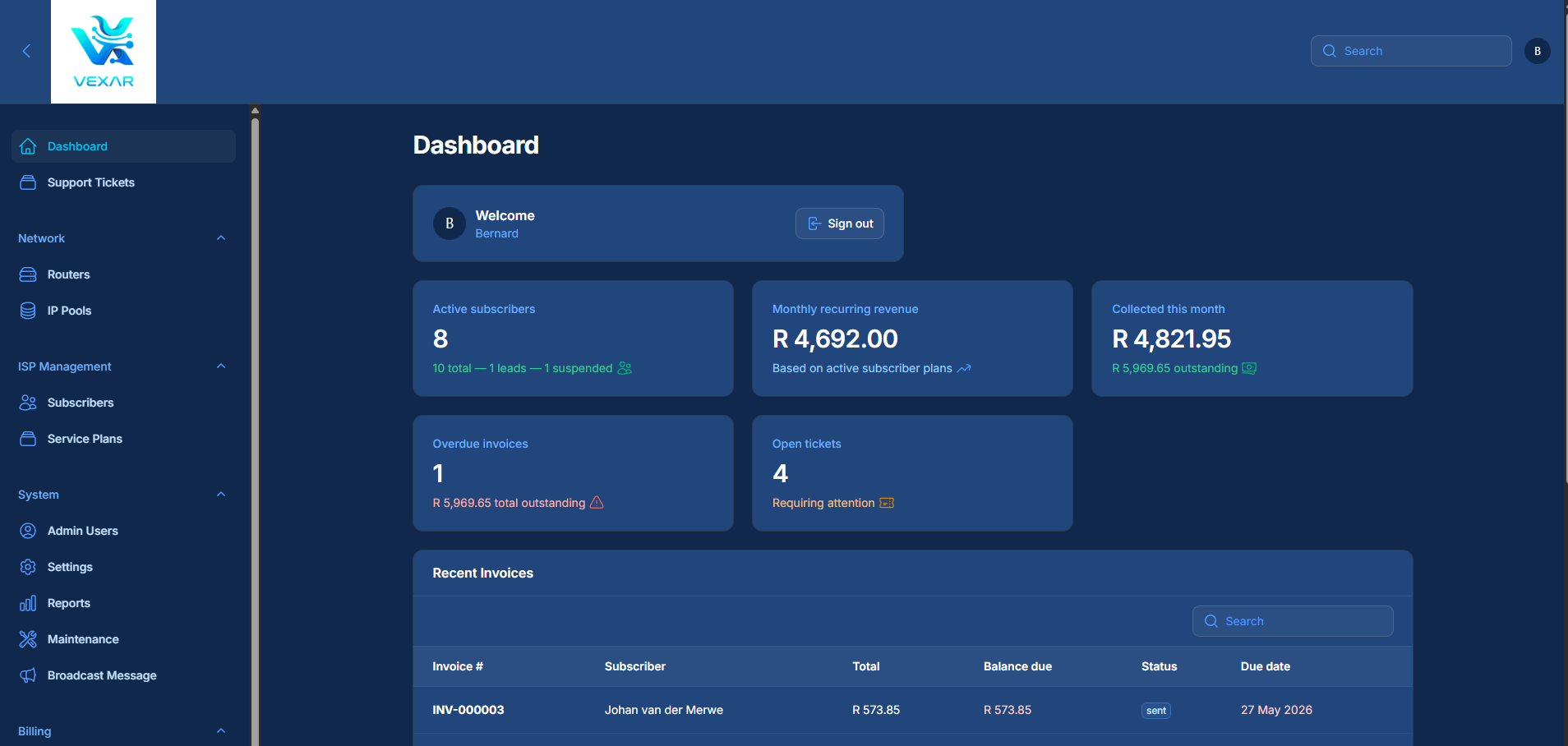Open the Active subscribers card
The image size is (1568, 746).
coord(573,338)
